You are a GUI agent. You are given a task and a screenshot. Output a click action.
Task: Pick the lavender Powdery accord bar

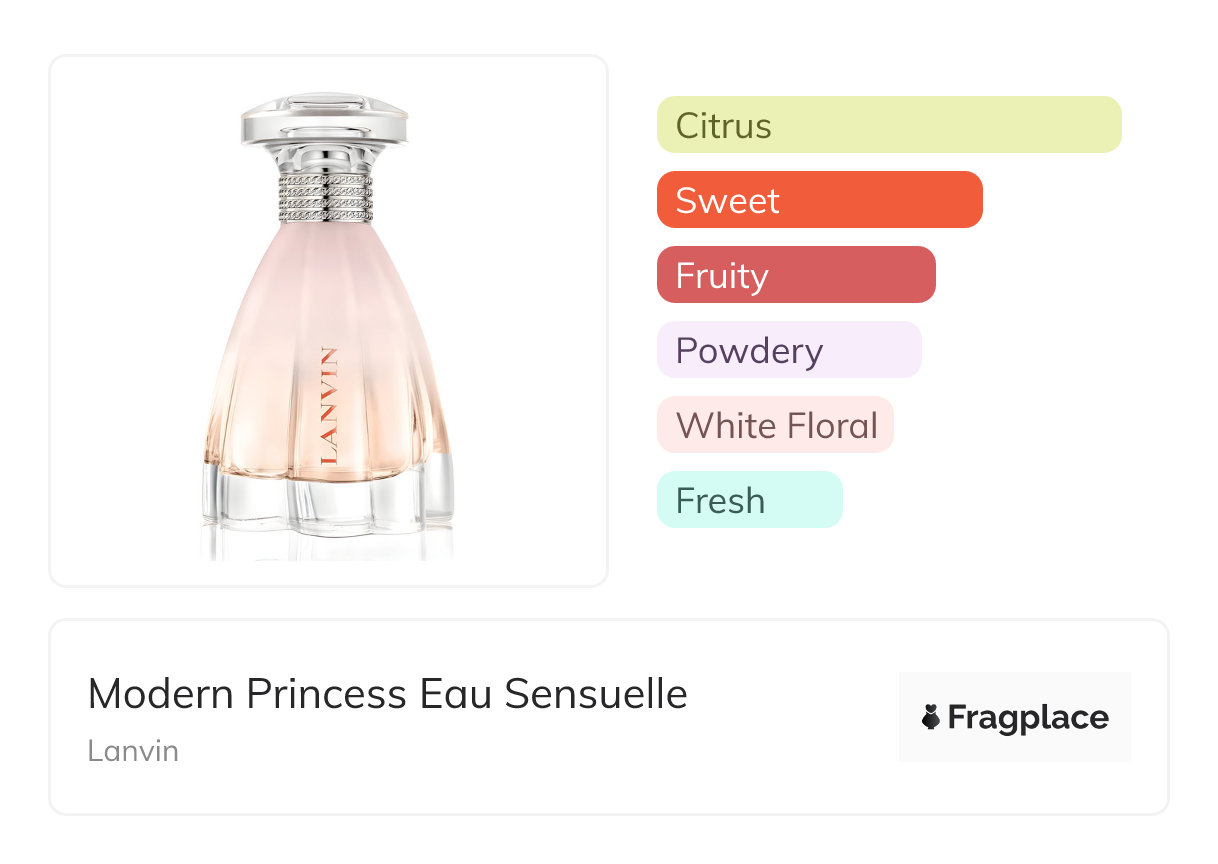(x=788, y=350)
